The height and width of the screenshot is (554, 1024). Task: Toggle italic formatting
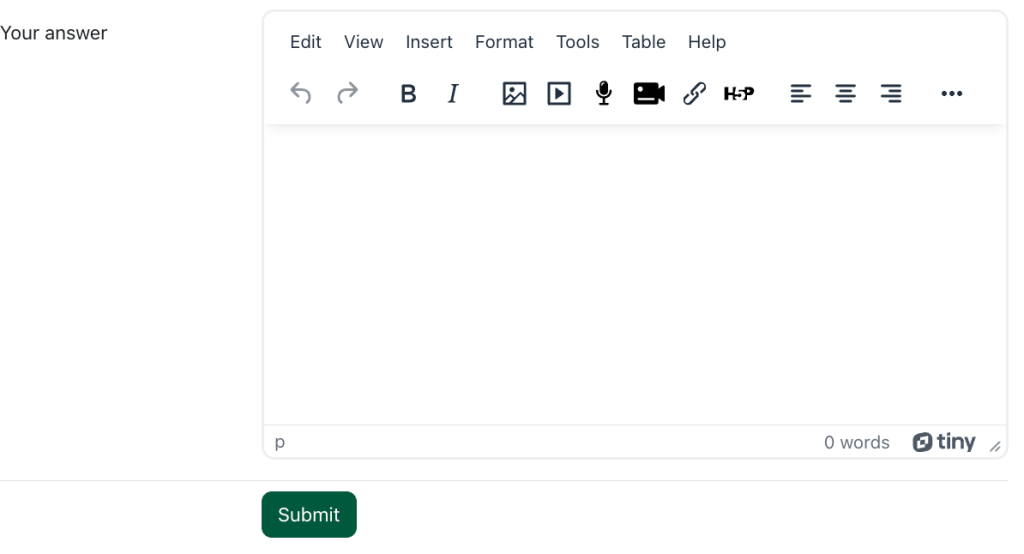(x=453, y=94)
